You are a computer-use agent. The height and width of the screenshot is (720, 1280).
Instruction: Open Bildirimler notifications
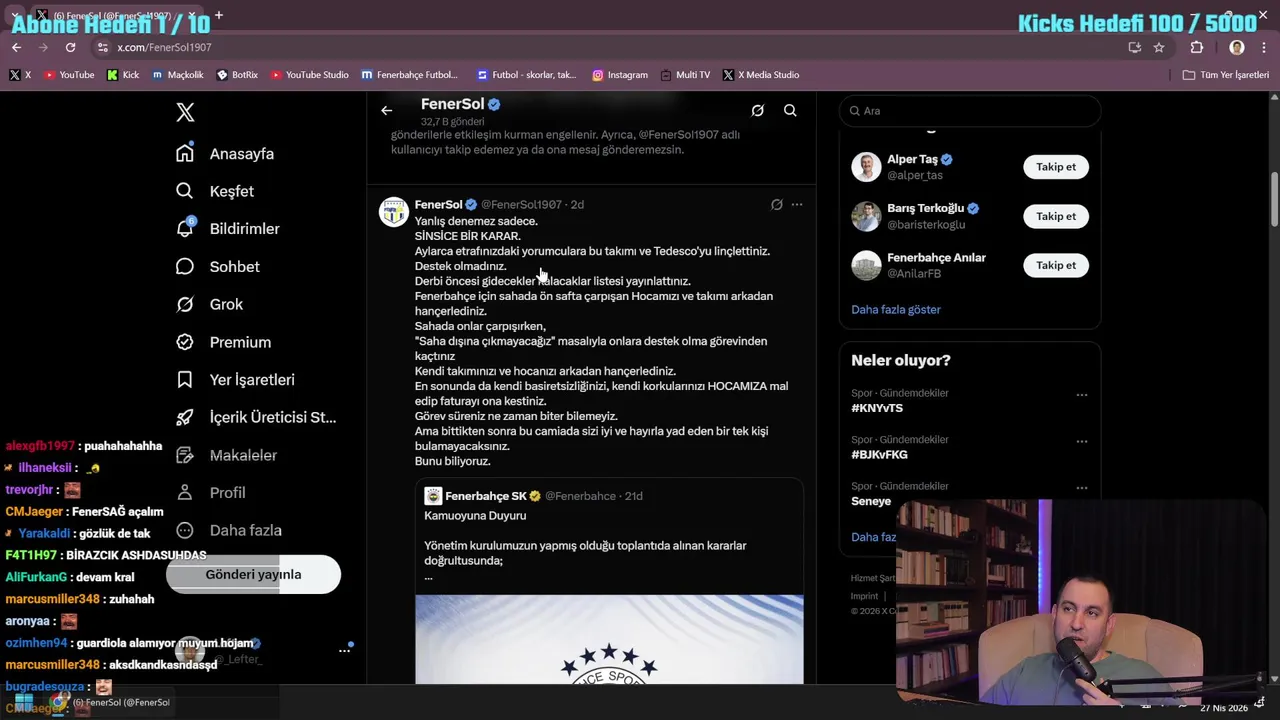[x=228, y=228]
